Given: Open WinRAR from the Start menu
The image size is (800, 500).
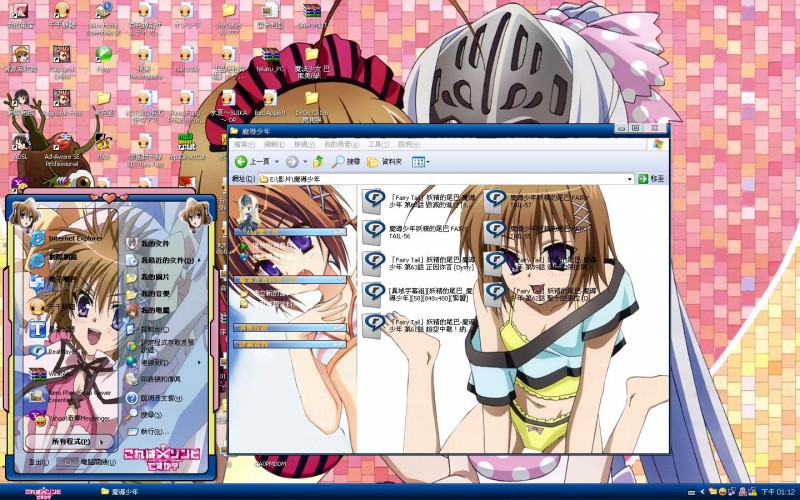Looking at the screenshot, I should pos(50,374).
